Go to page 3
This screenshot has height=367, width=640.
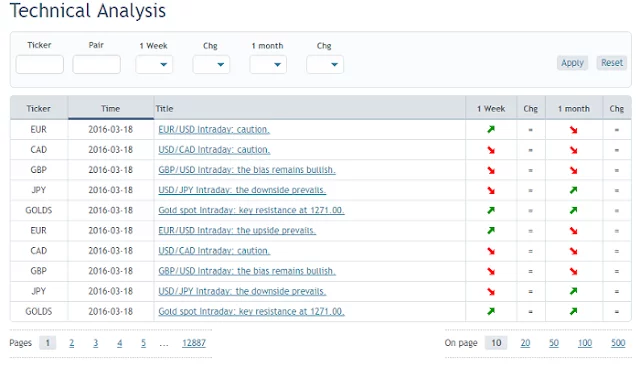(x=96, y=343)
